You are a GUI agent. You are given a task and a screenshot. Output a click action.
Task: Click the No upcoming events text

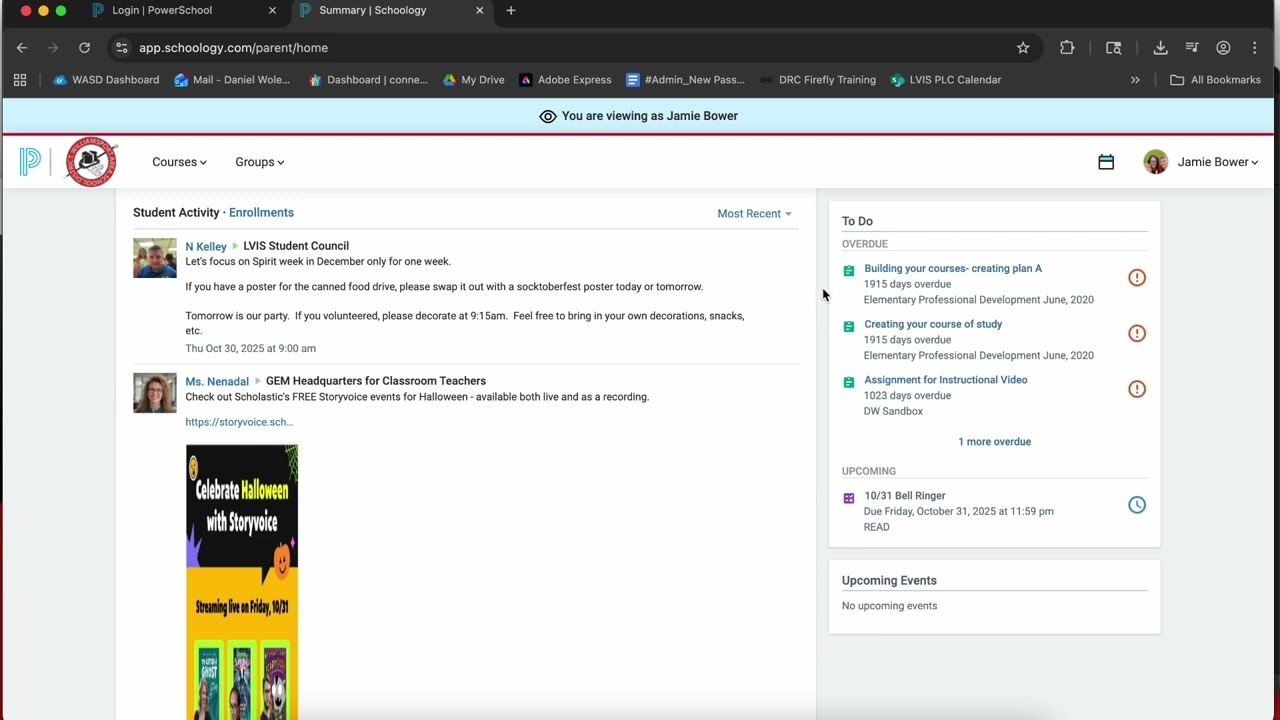(890, 606)
